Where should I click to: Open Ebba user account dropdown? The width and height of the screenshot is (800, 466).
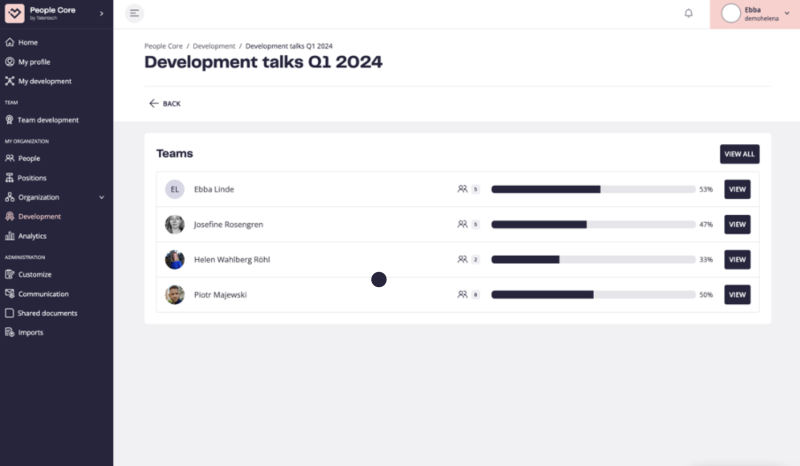[x=786, y=13]
